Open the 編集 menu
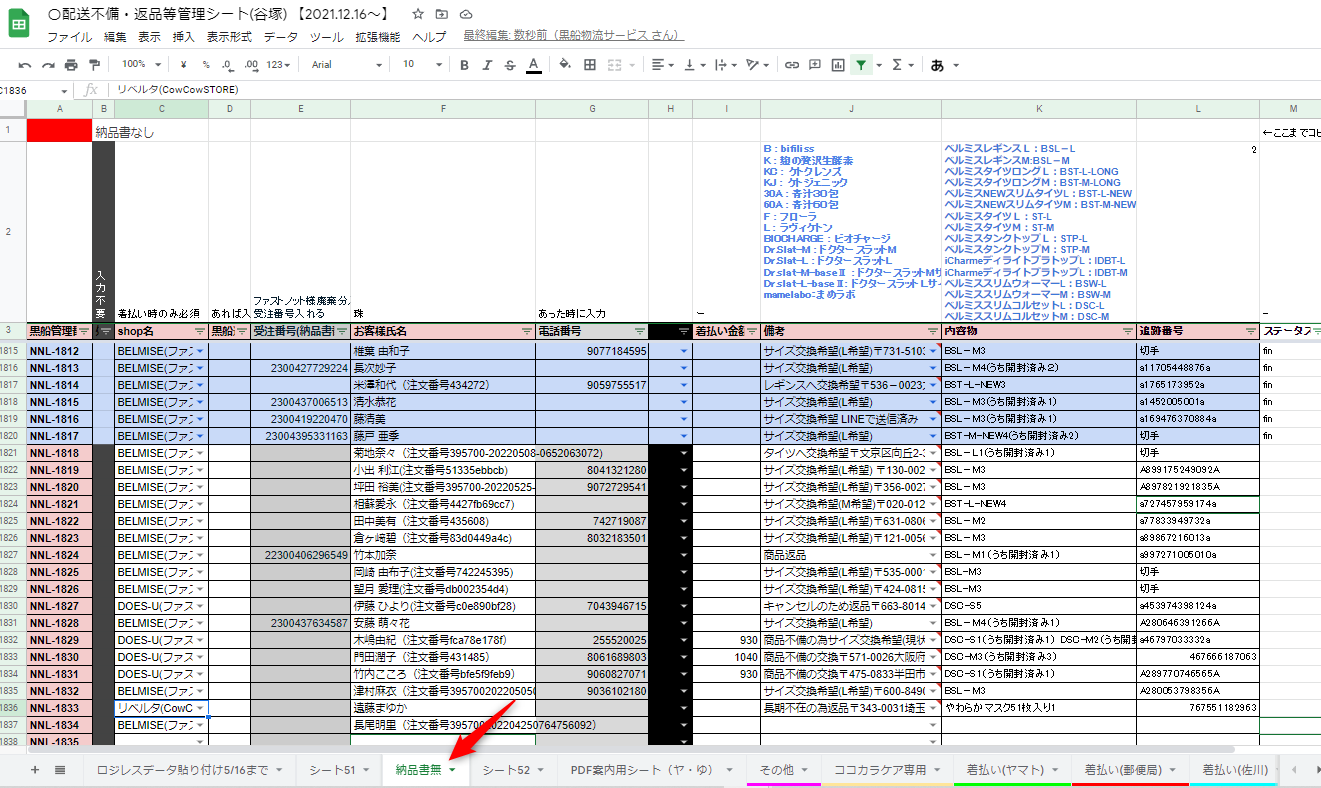 point(115,36)
